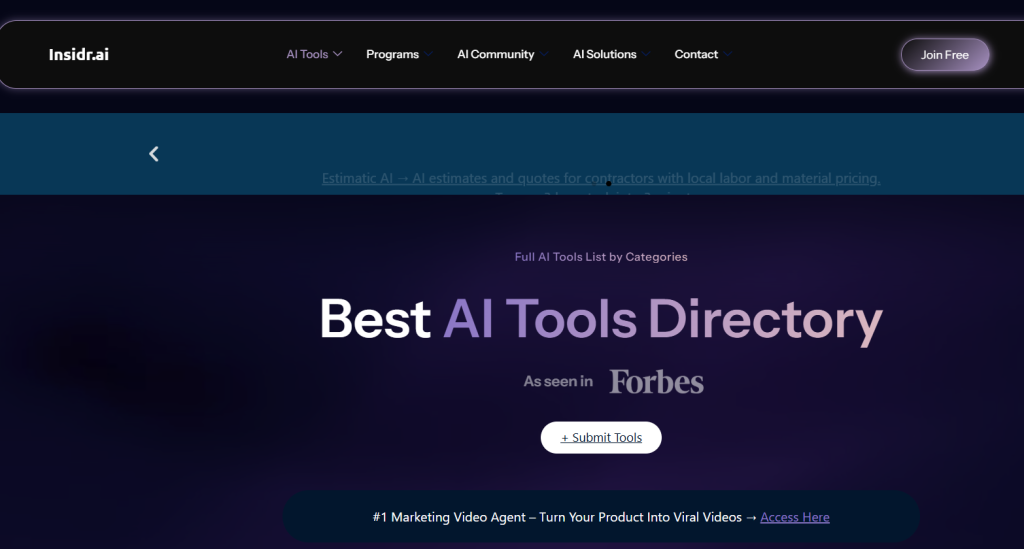Click the Best AI Tools Directory heading

[600, 319]
